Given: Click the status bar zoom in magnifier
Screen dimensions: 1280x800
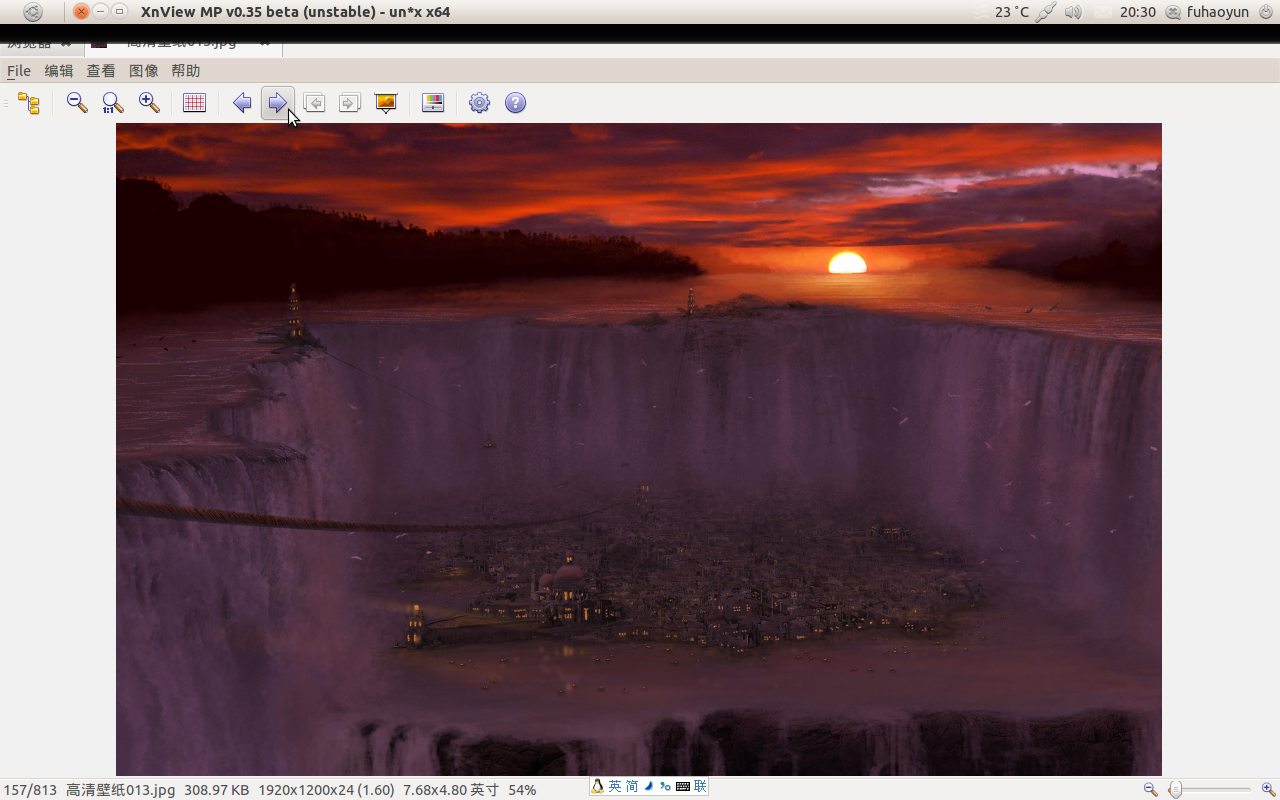Looking at the screenshot, I should (x=1269, y=789).
